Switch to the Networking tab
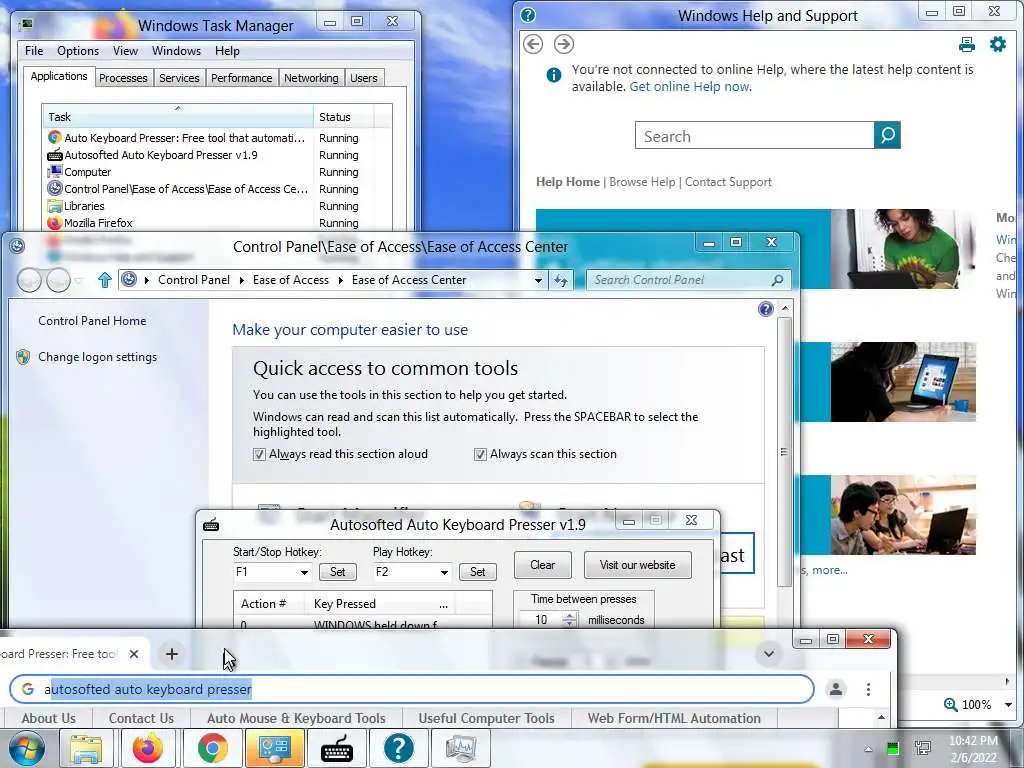 click(311, 78)
